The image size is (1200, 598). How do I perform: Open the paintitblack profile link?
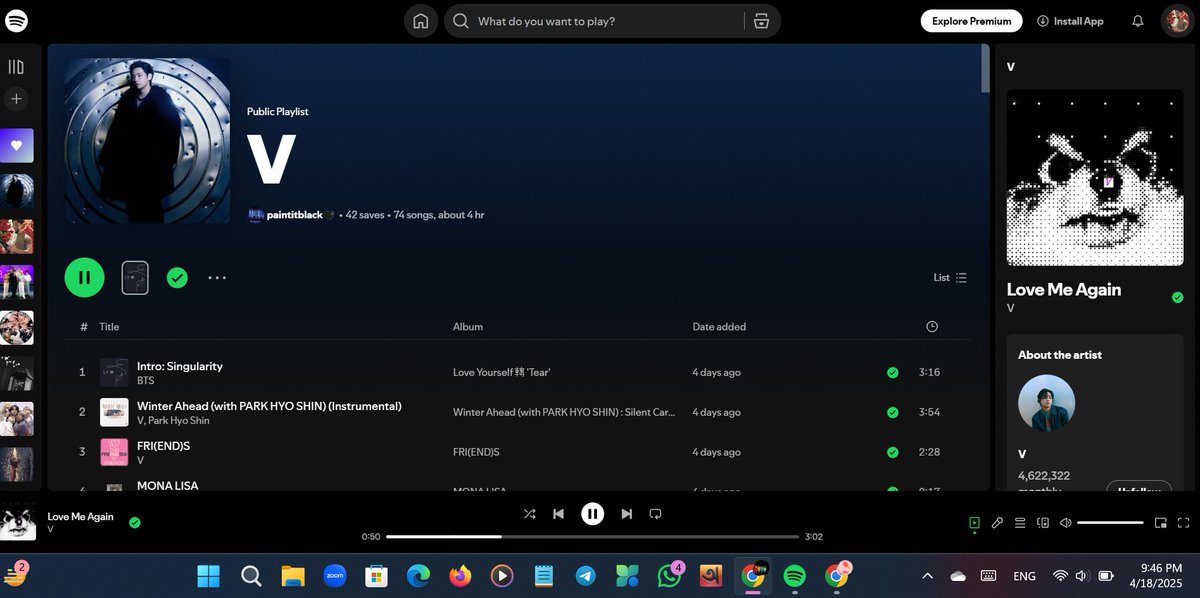[295, 215]
